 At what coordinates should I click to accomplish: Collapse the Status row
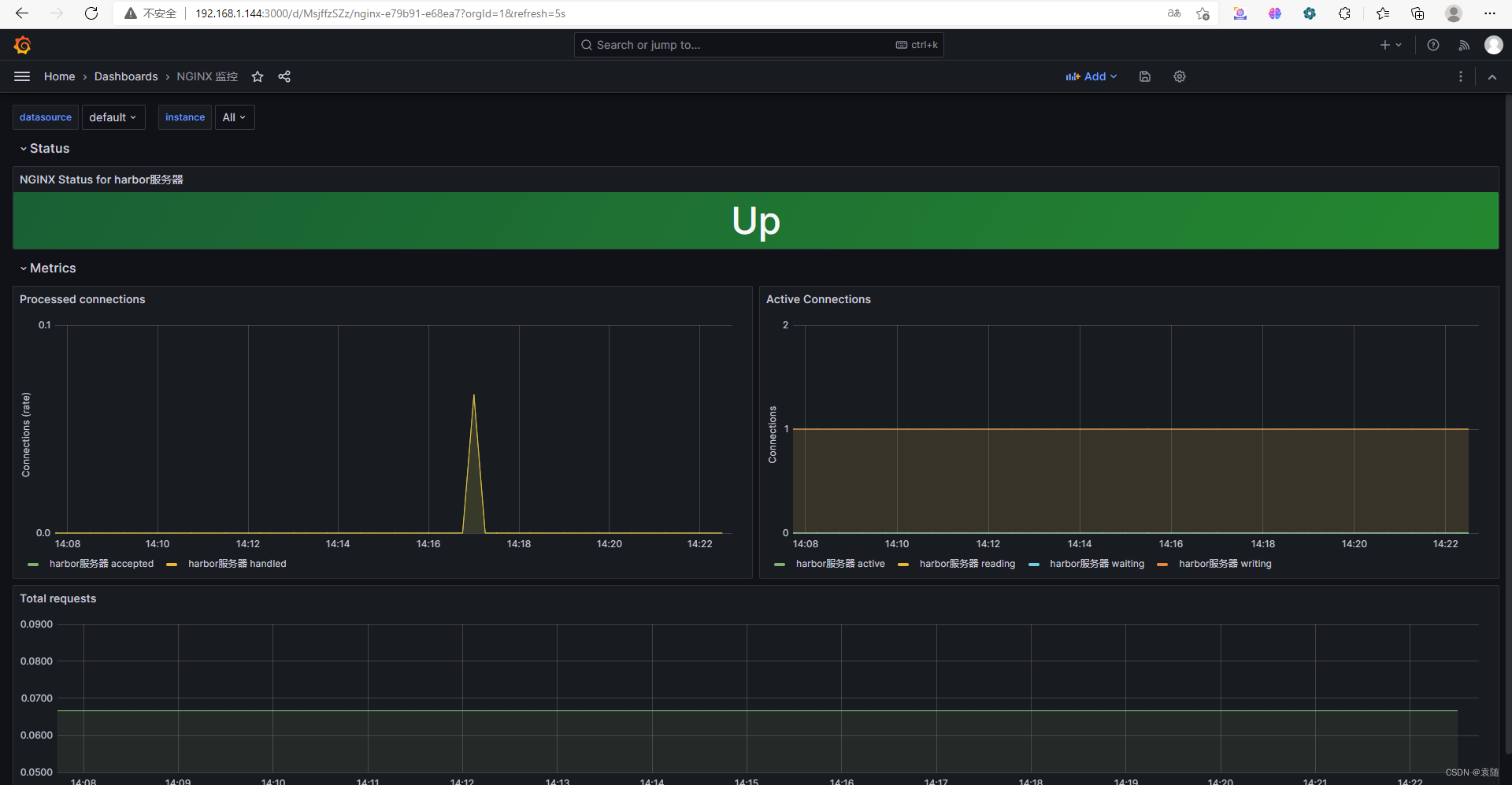tap(45, 148)
